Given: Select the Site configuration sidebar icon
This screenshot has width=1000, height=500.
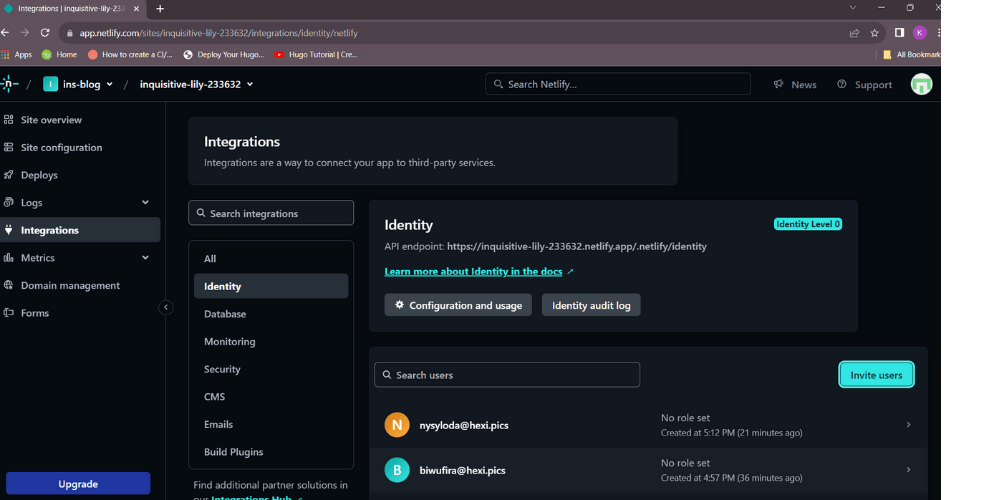Looking at the screenshot, I should tap(8, 147).
